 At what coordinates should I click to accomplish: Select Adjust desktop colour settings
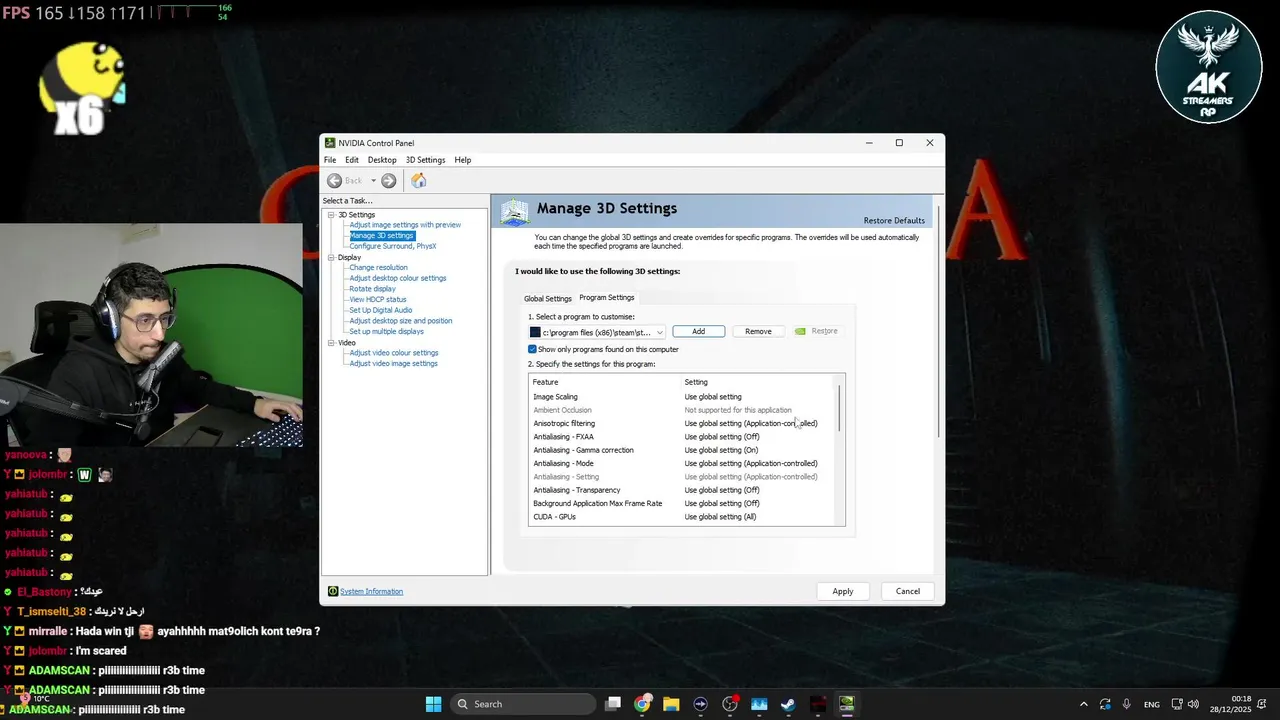point(398,278)
